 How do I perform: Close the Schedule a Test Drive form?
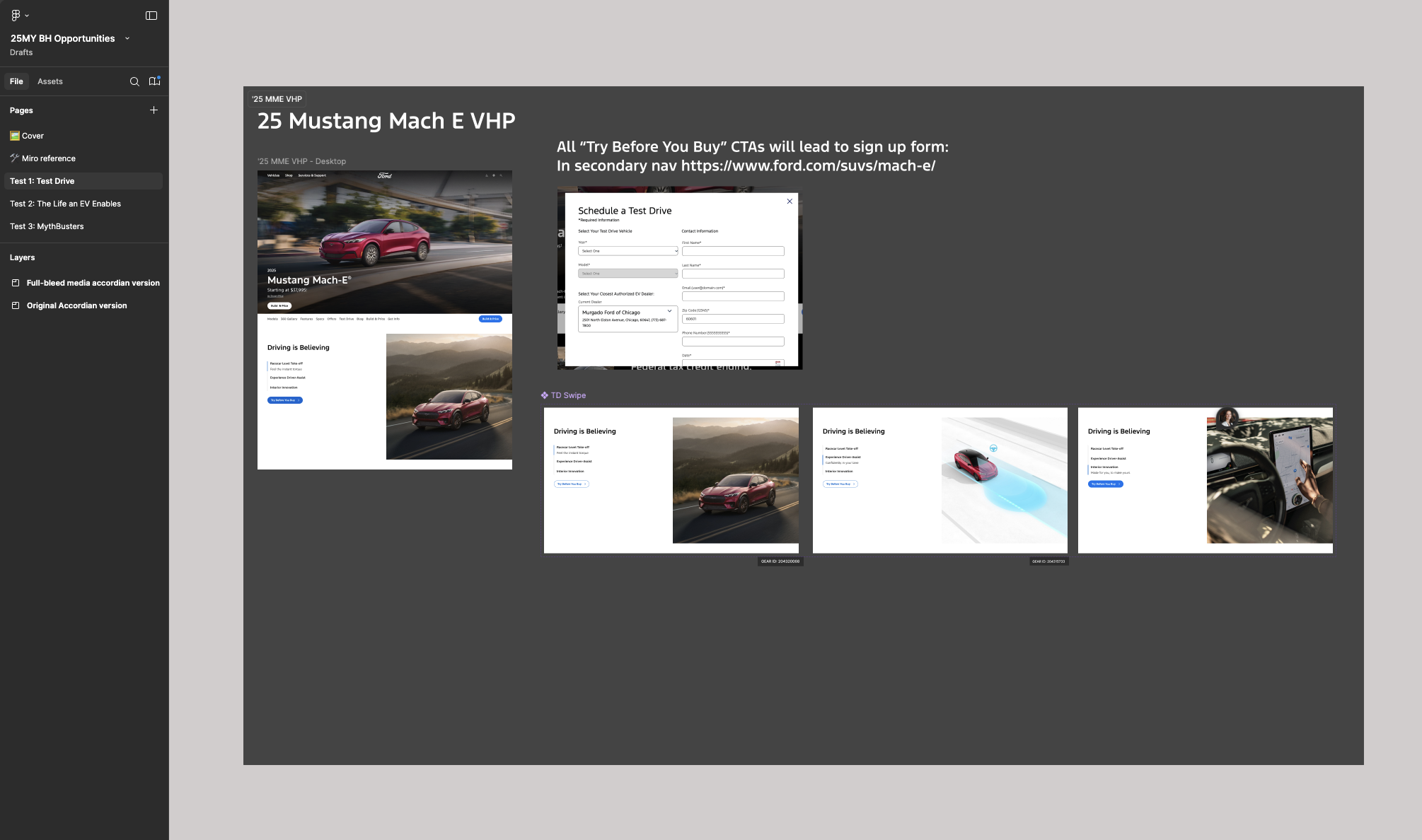(790, 202)
